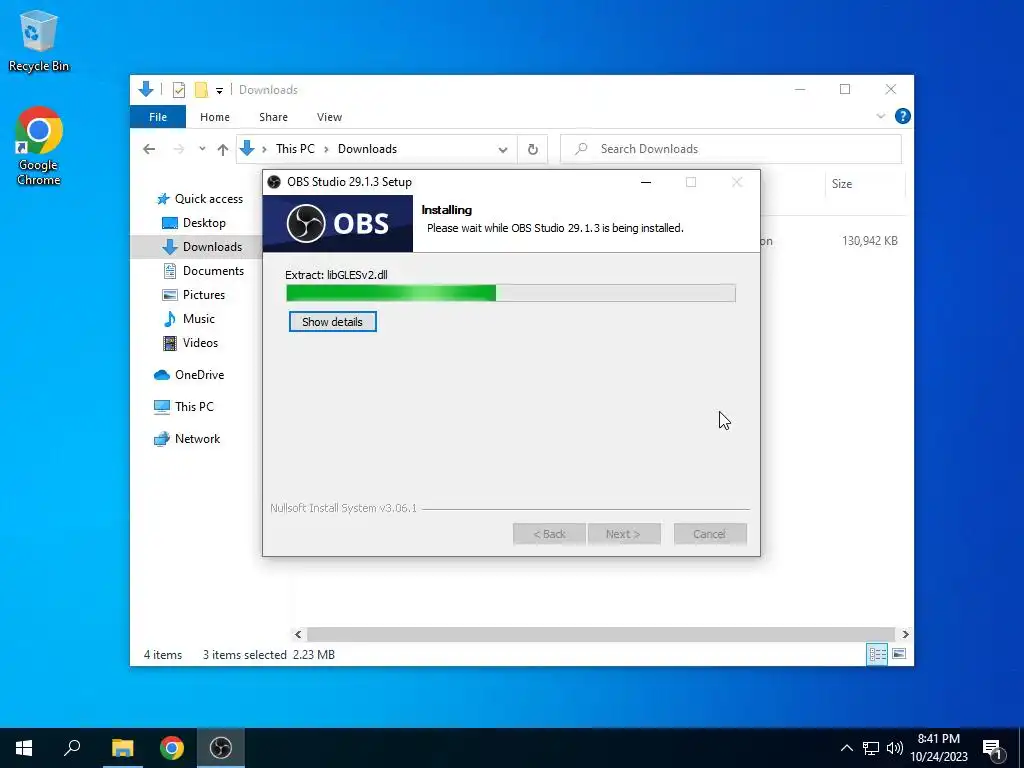Select OBS Setup taskbar button
The height and width of the screenshot is (768, 1024).
pos(221,748)
